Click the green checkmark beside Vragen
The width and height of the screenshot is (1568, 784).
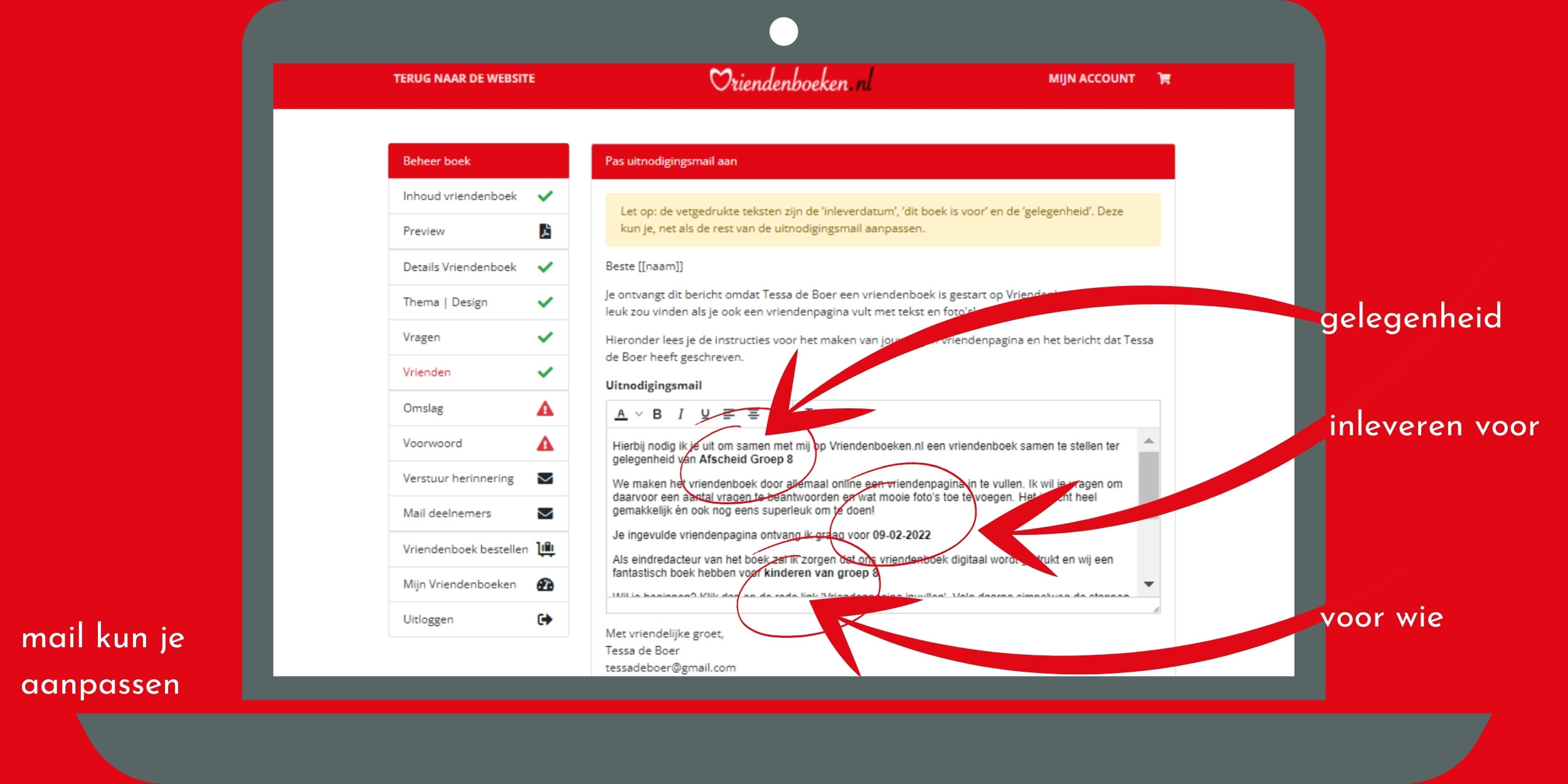(x=545, y=337)
